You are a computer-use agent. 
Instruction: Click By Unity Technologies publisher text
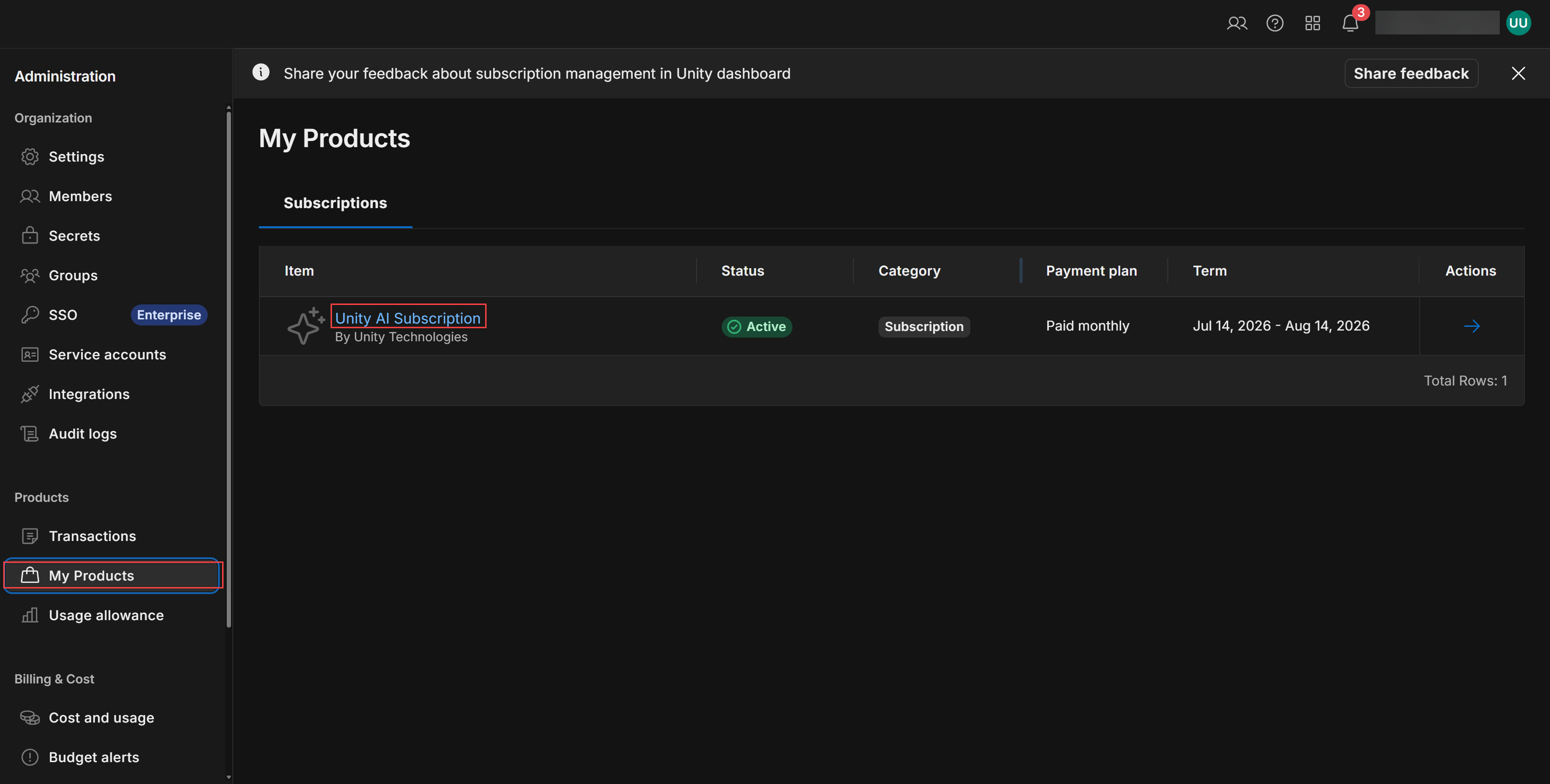[x=401, y=337]
